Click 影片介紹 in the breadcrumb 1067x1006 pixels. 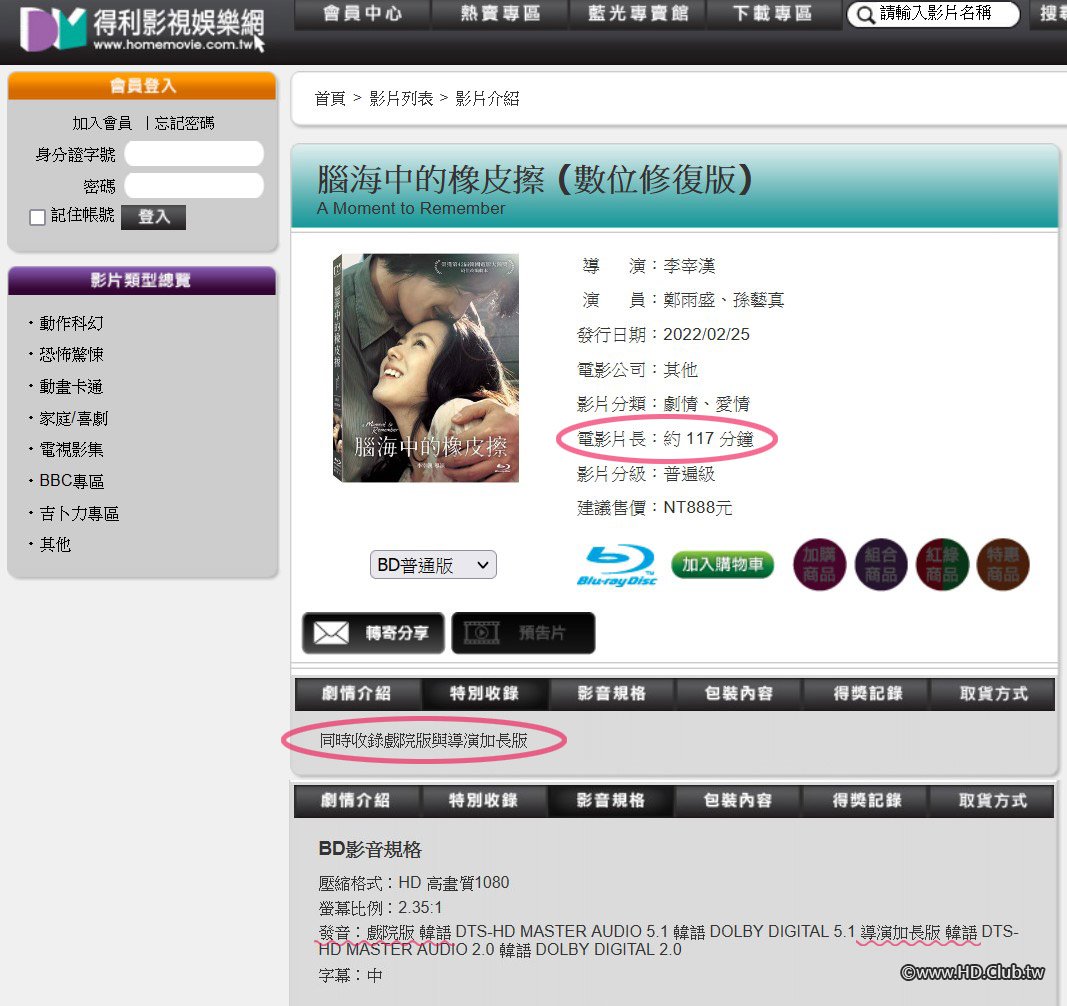coord(487,99)
